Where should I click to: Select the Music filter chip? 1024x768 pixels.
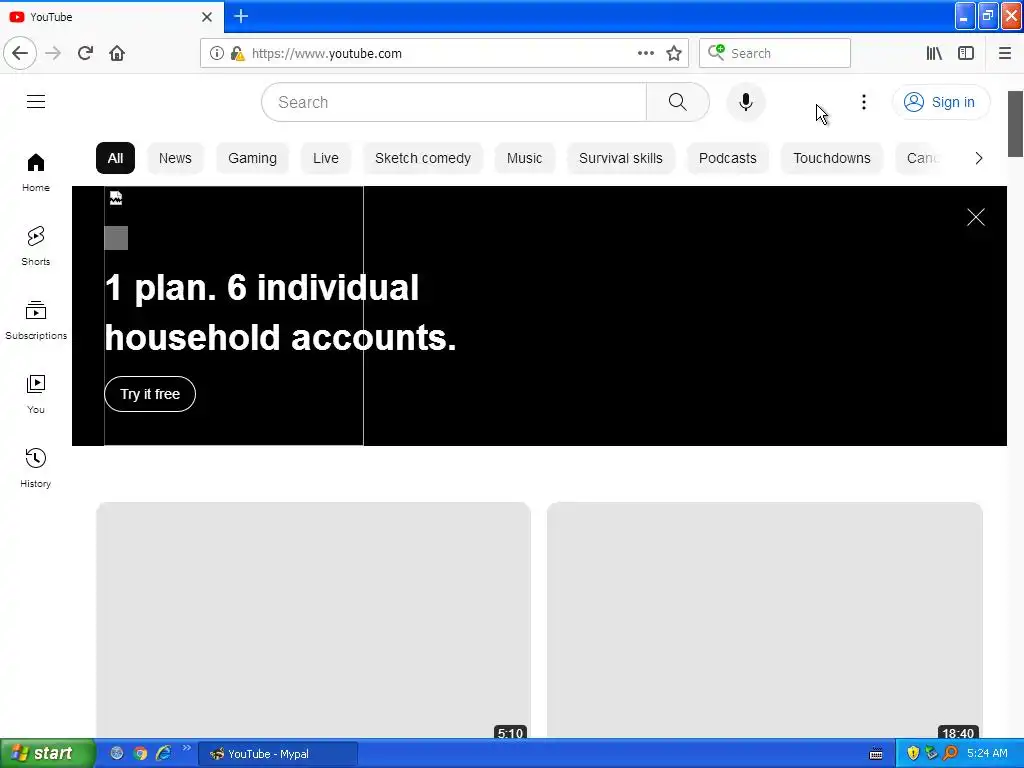[x=524, y=158]
